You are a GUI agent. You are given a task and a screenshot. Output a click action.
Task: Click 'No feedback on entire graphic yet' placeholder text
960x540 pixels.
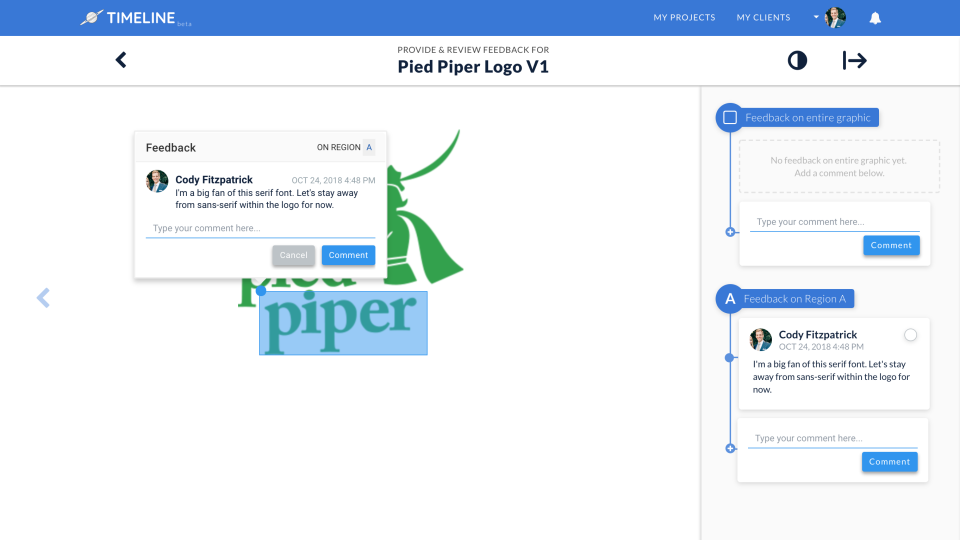point(839,160)
